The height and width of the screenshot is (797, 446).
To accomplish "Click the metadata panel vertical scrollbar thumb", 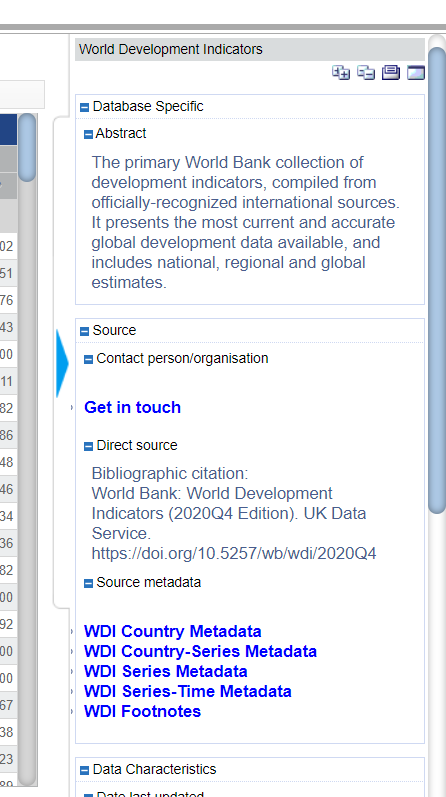I will click(x=437, y=280).
